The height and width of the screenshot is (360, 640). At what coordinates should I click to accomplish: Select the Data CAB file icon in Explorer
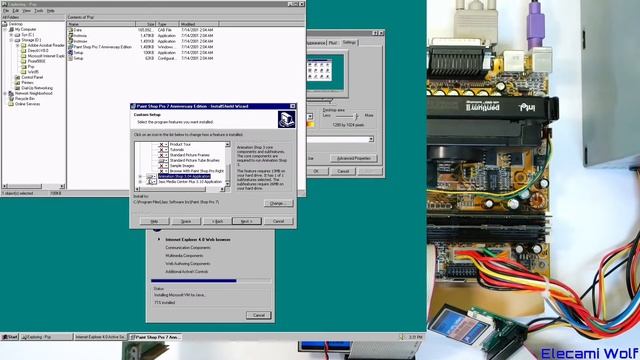pos(71,30)
